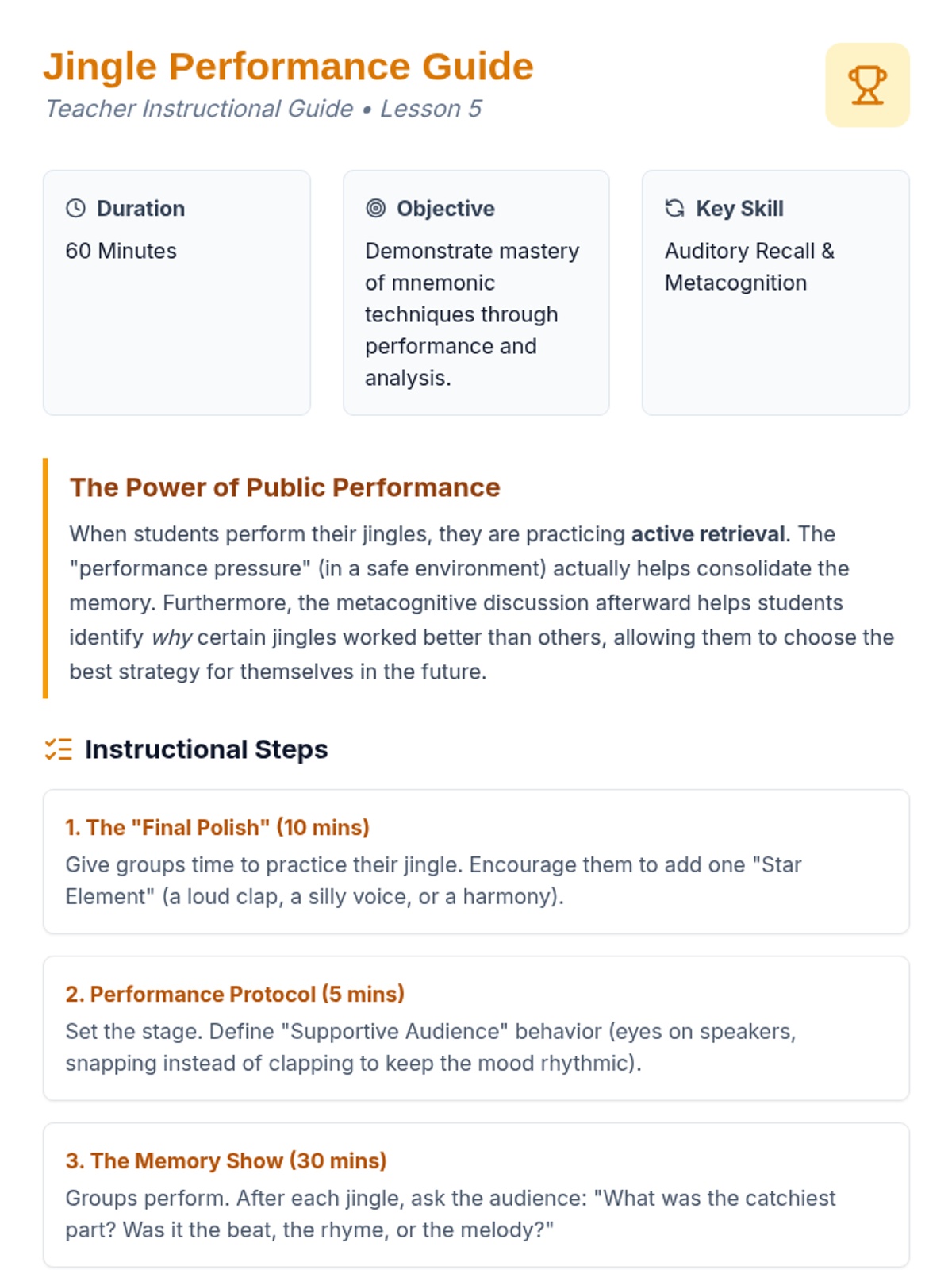Click "Auditory Recall & Metacognition" text
Image resolution: width=952 pixels, height=1270 pixels.
click(x=750, y=267)
